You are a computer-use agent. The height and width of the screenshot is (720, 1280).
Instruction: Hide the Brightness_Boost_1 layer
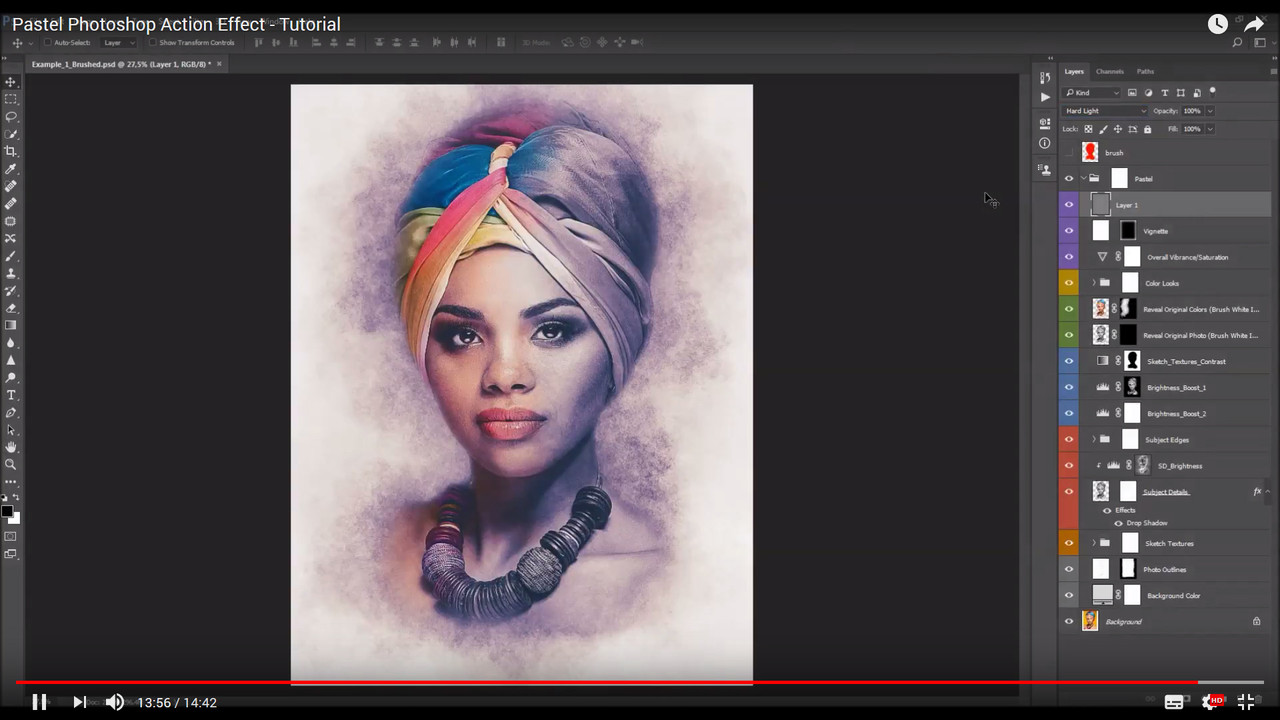point(1069,387)
